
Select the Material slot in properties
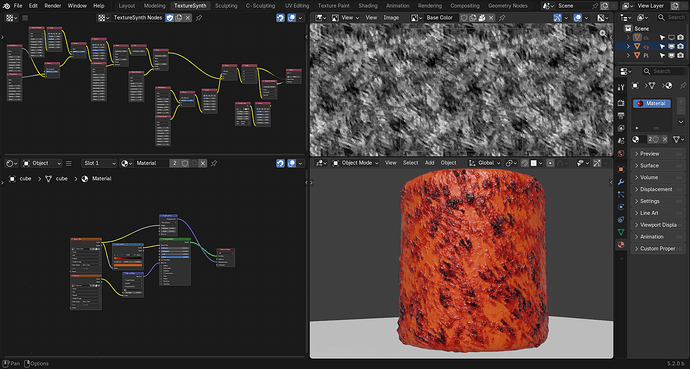point(652,103)
